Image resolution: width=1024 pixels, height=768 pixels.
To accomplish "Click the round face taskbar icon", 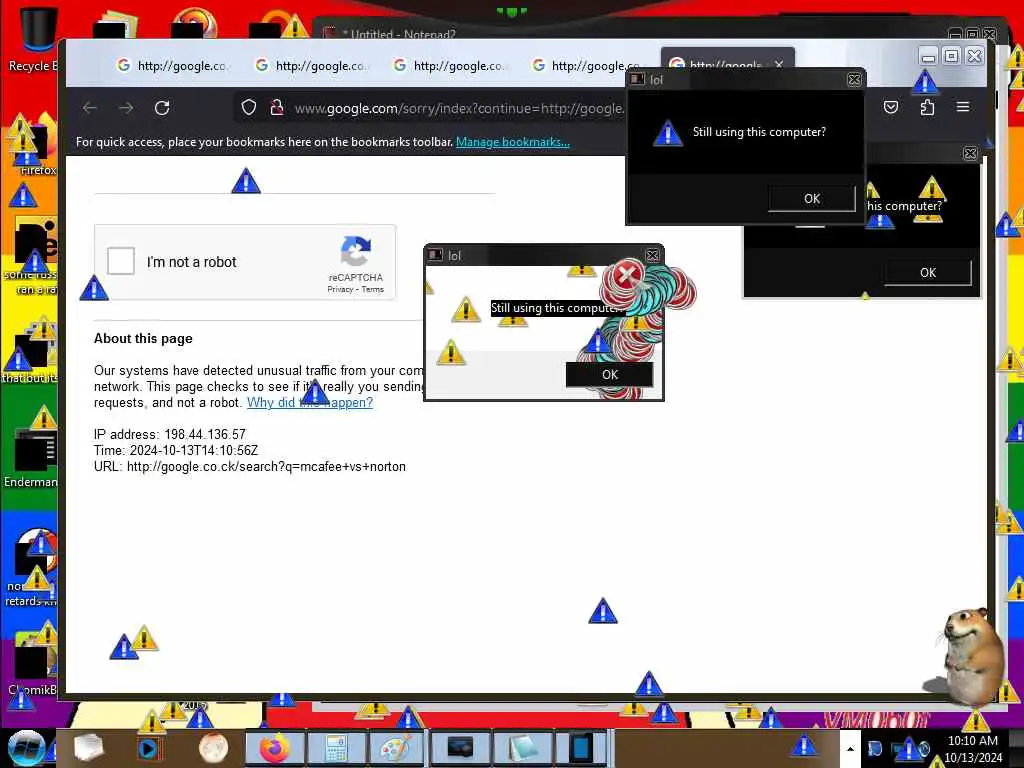I will tap(213, 748).
